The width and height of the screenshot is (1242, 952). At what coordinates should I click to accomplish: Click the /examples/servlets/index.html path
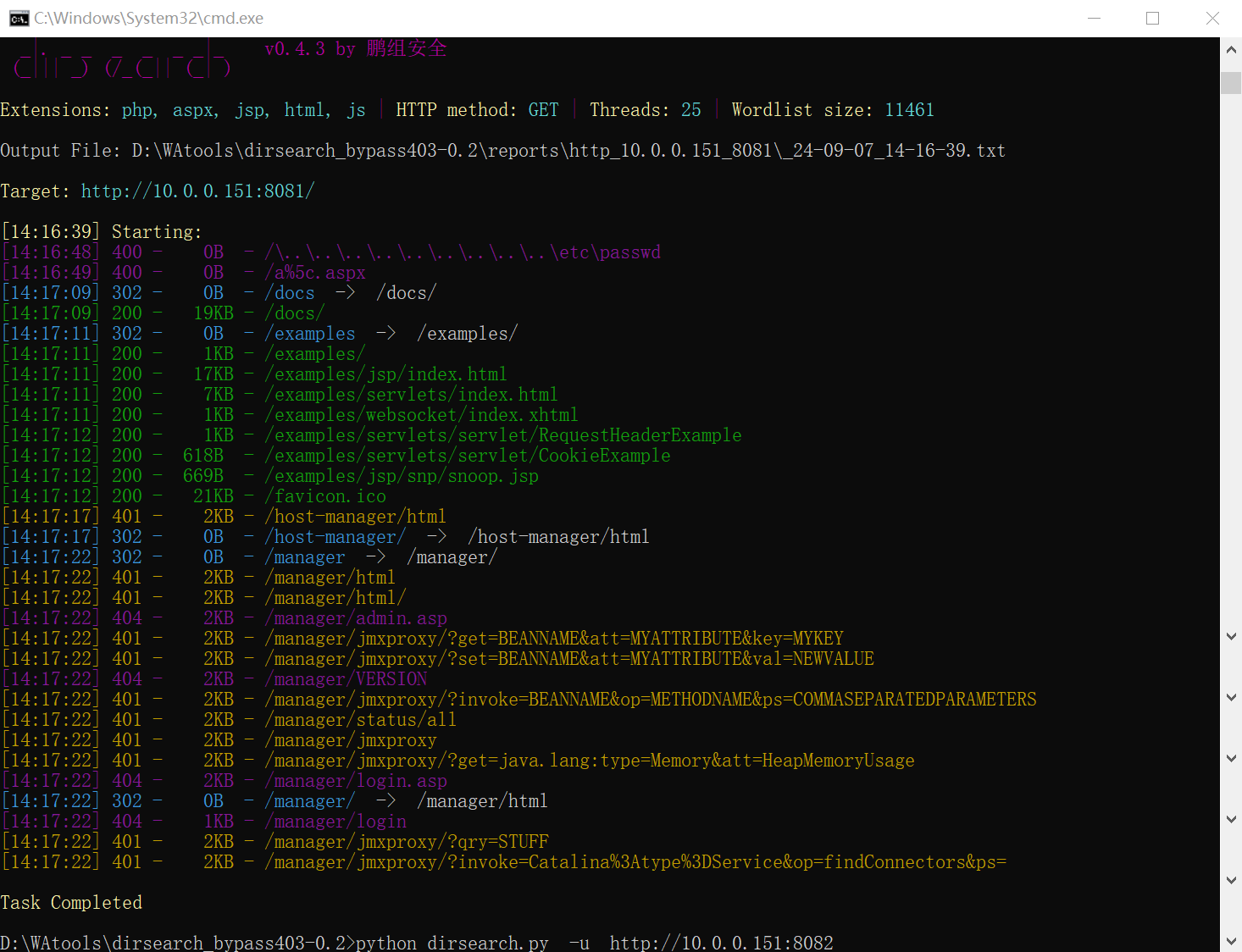pos(411,395)
